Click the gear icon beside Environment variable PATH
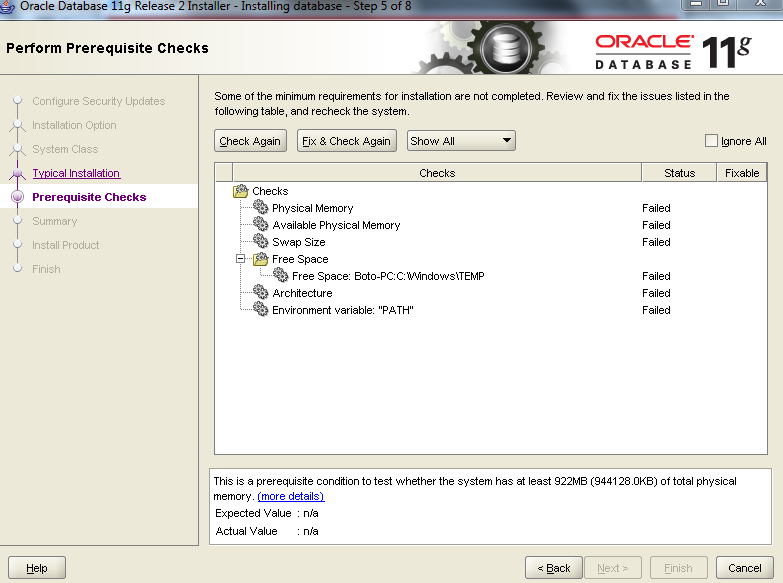The image size is (783, 583). tap(261, 310)
